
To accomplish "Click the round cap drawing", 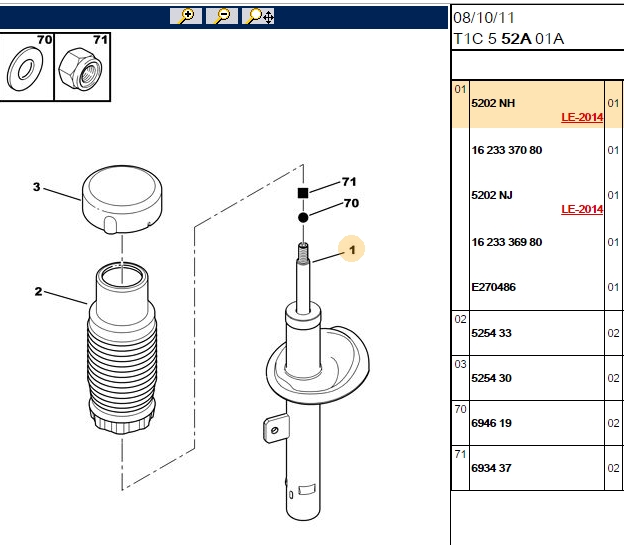I will tap(122, 199).
